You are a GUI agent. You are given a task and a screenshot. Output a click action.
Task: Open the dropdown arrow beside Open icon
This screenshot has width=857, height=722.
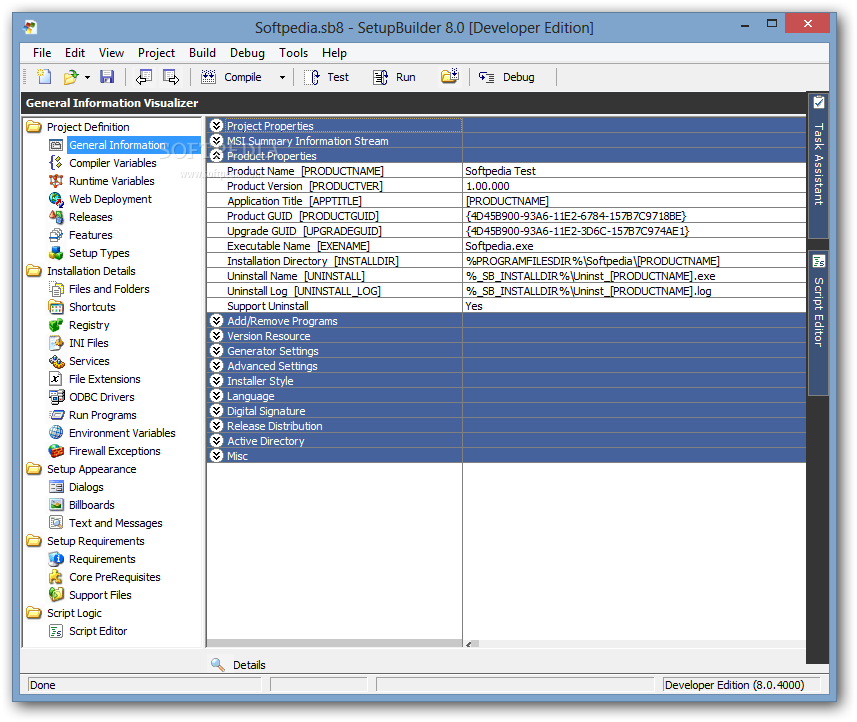point(87,78)
